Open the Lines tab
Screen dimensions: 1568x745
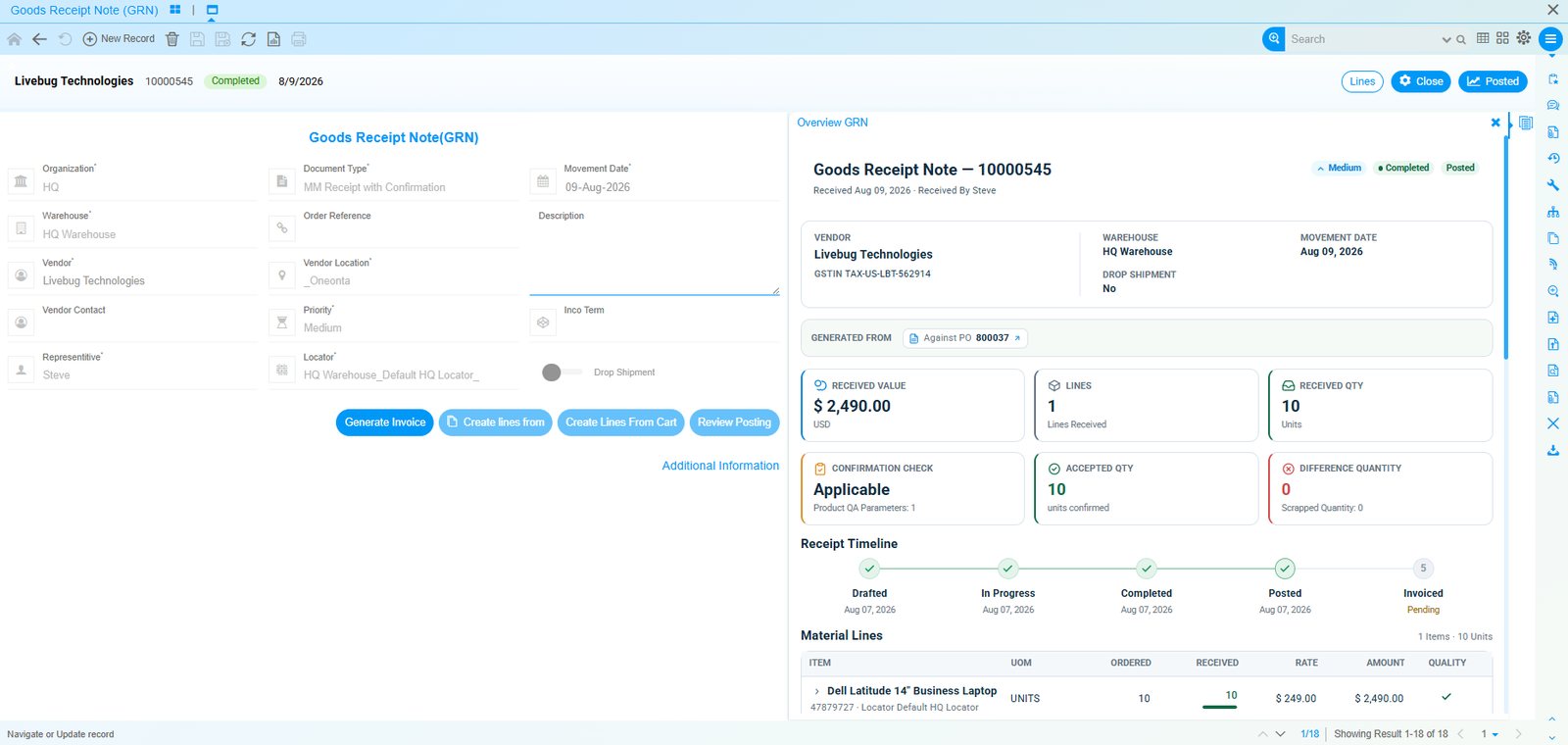1362,81
